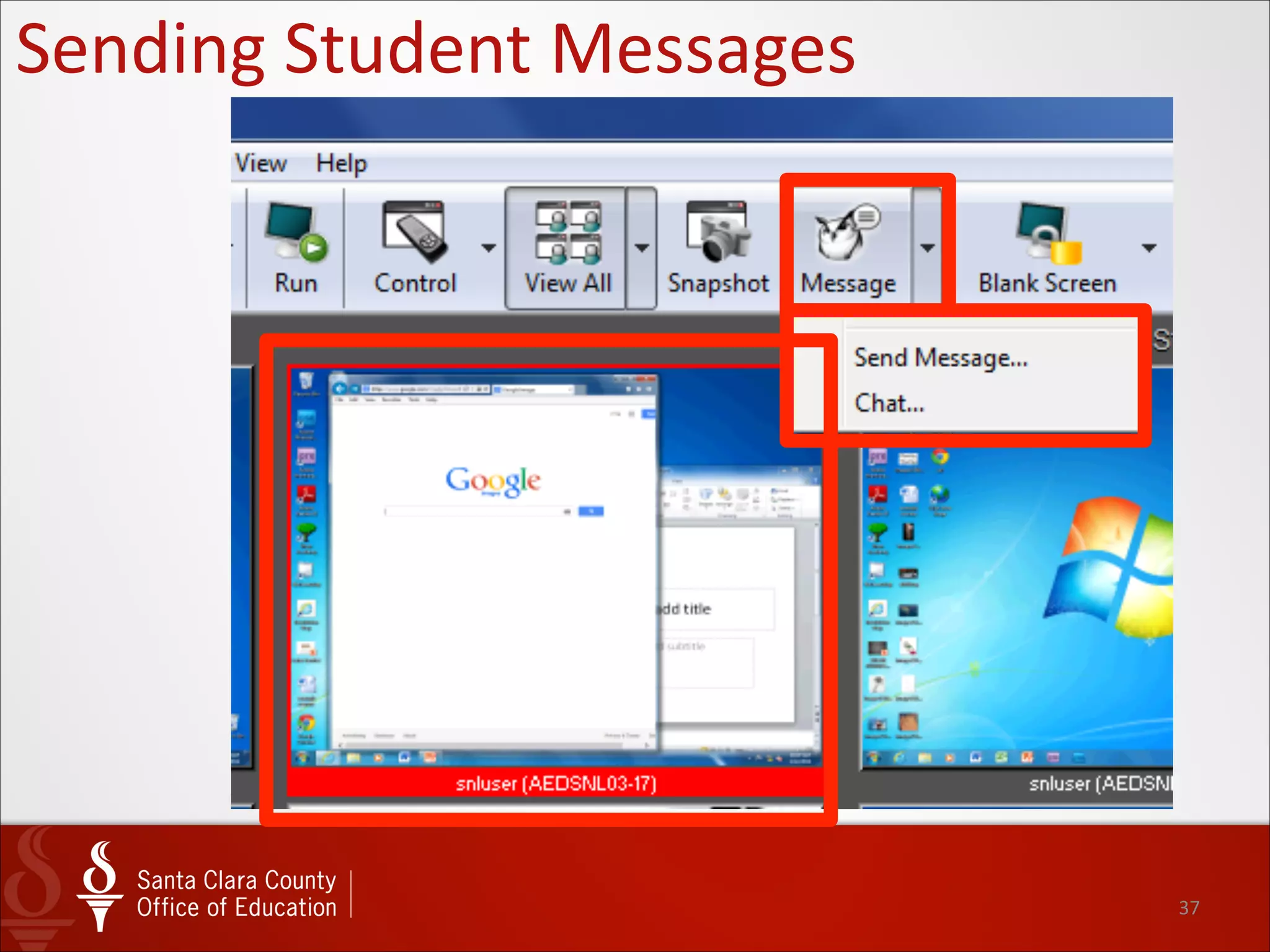Open the View All dropdown arrow
This screenshot has height=952, width=1270.
pyautogui.click(x=642, y=248)
